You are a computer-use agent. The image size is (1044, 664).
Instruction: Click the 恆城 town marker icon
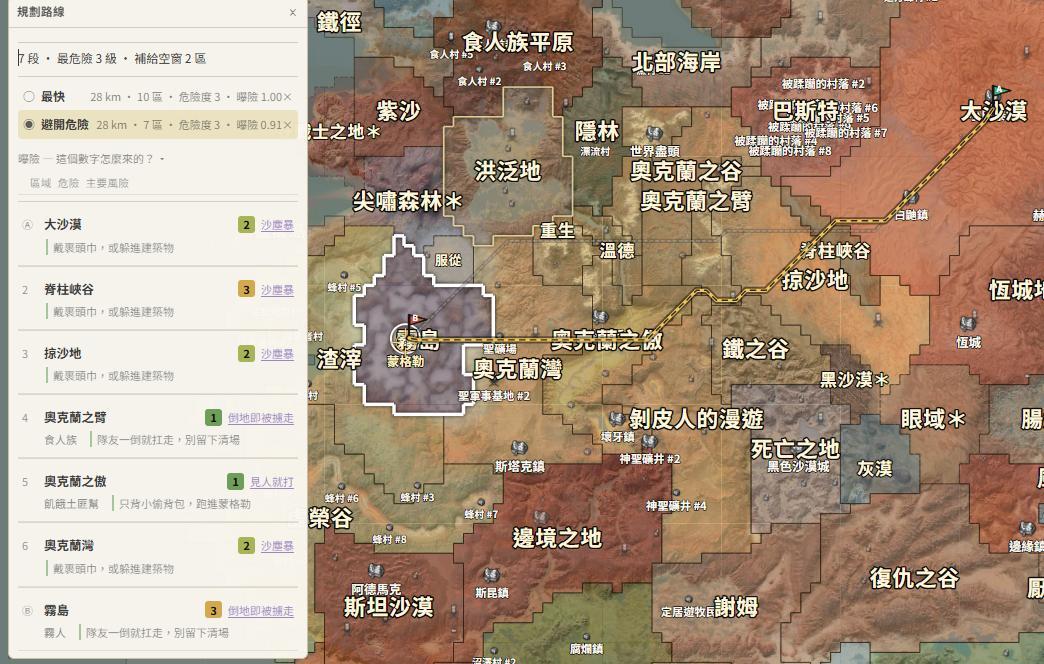(968, 325)
